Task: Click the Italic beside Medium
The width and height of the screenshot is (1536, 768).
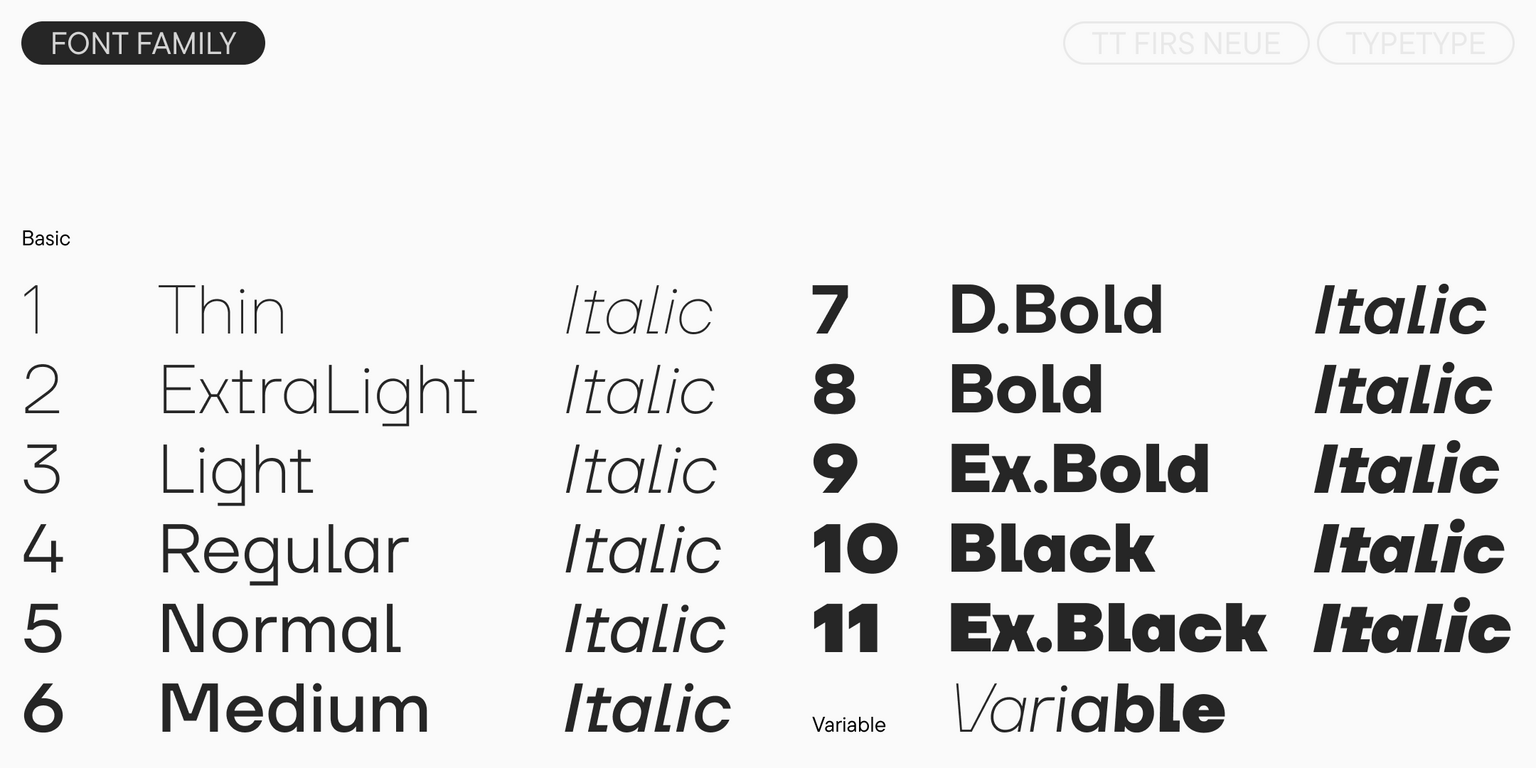Action: pos(648,708)
